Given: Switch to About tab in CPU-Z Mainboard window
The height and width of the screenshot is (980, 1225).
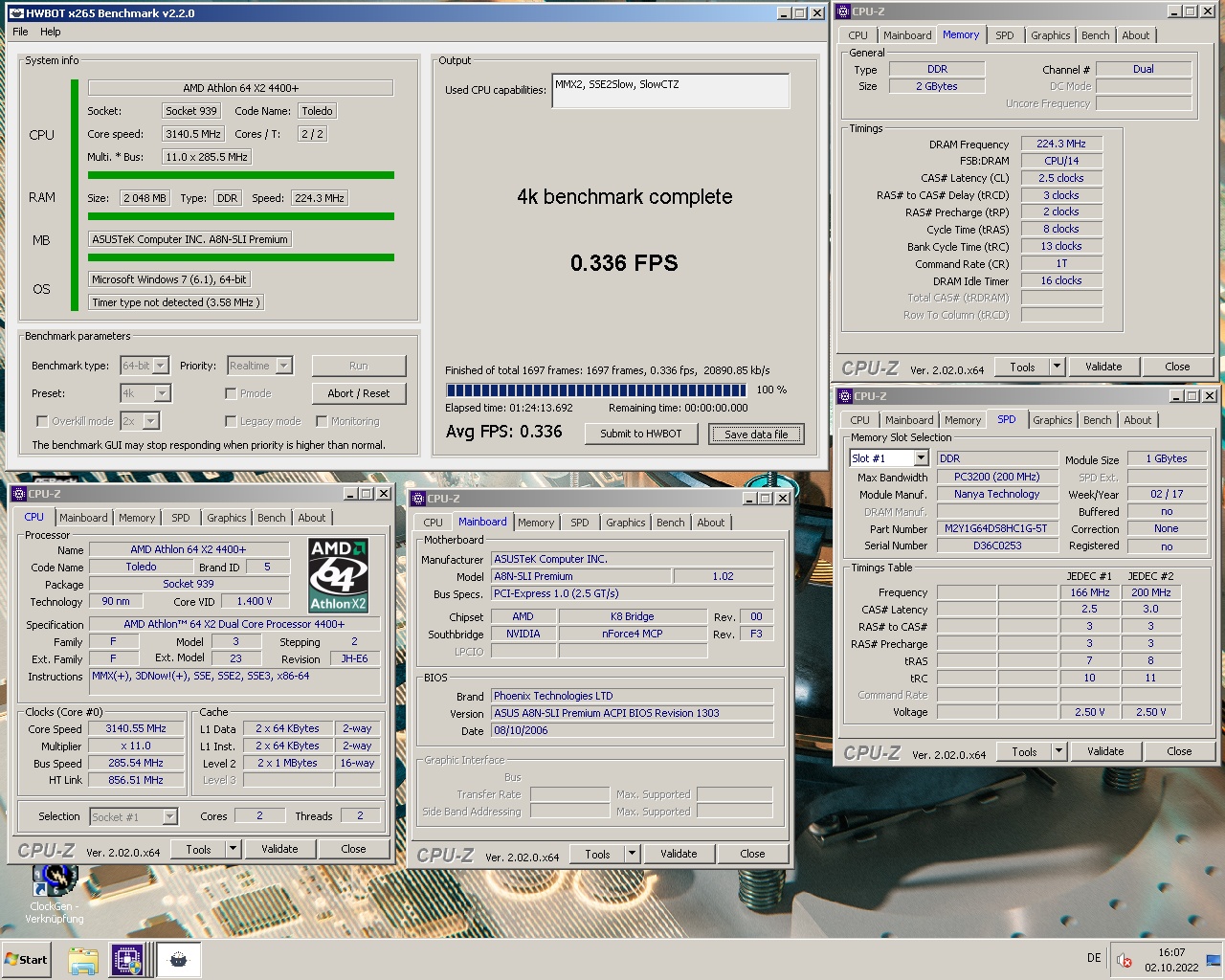Looking at the screenshot, I should [x=710, y=523].
